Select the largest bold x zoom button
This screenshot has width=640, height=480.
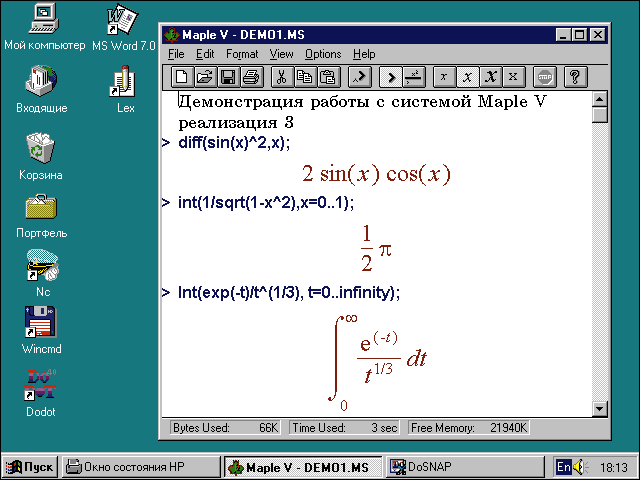click(490, 76)
